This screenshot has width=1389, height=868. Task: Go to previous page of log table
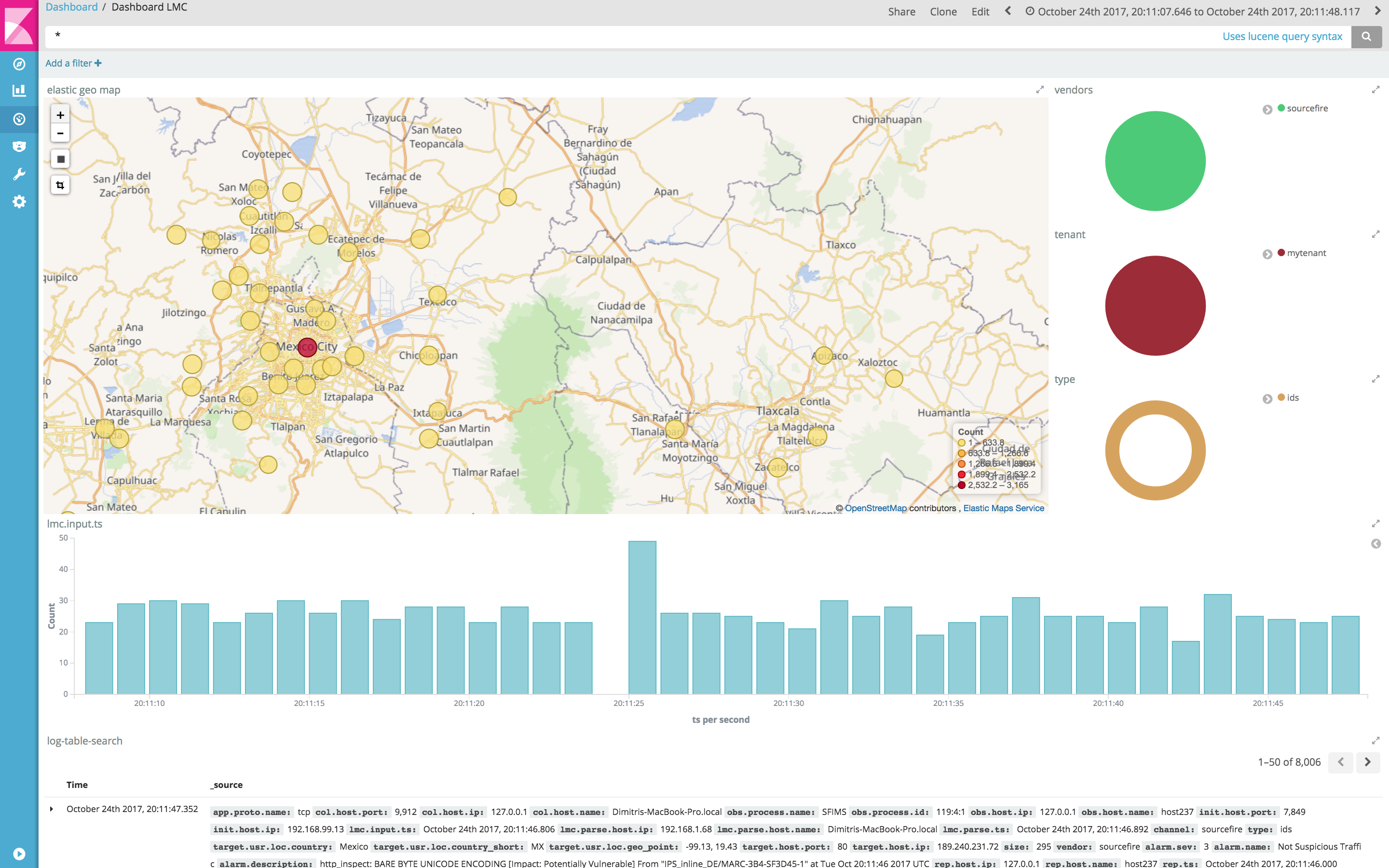pyautogui.click(x=1341, y=762)
